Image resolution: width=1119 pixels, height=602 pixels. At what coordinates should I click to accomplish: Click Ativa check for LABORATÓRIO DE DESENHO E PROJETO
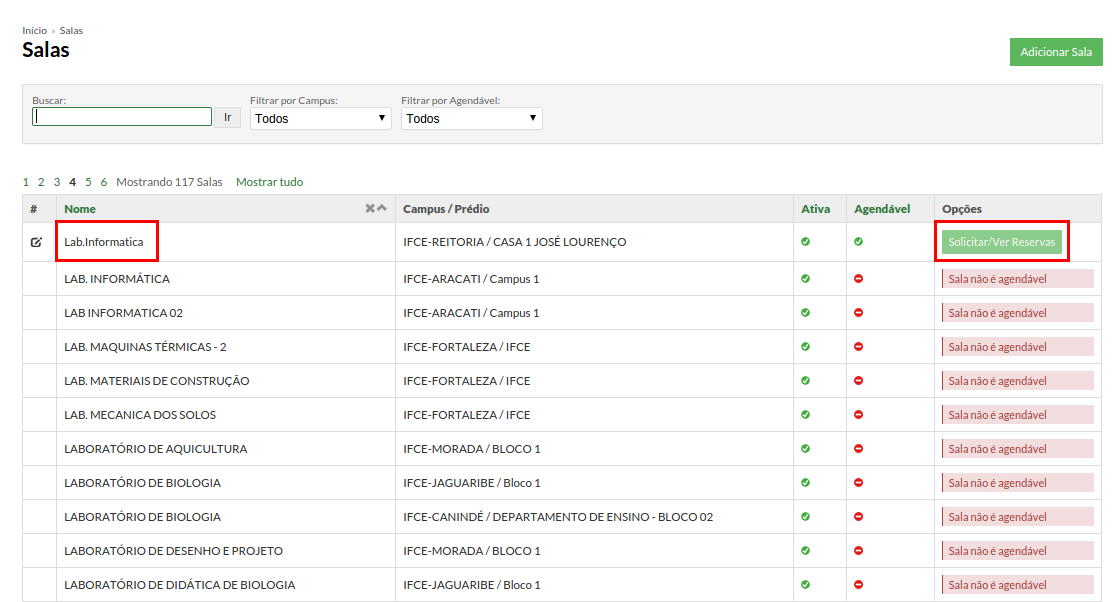(x=806, y=551)
